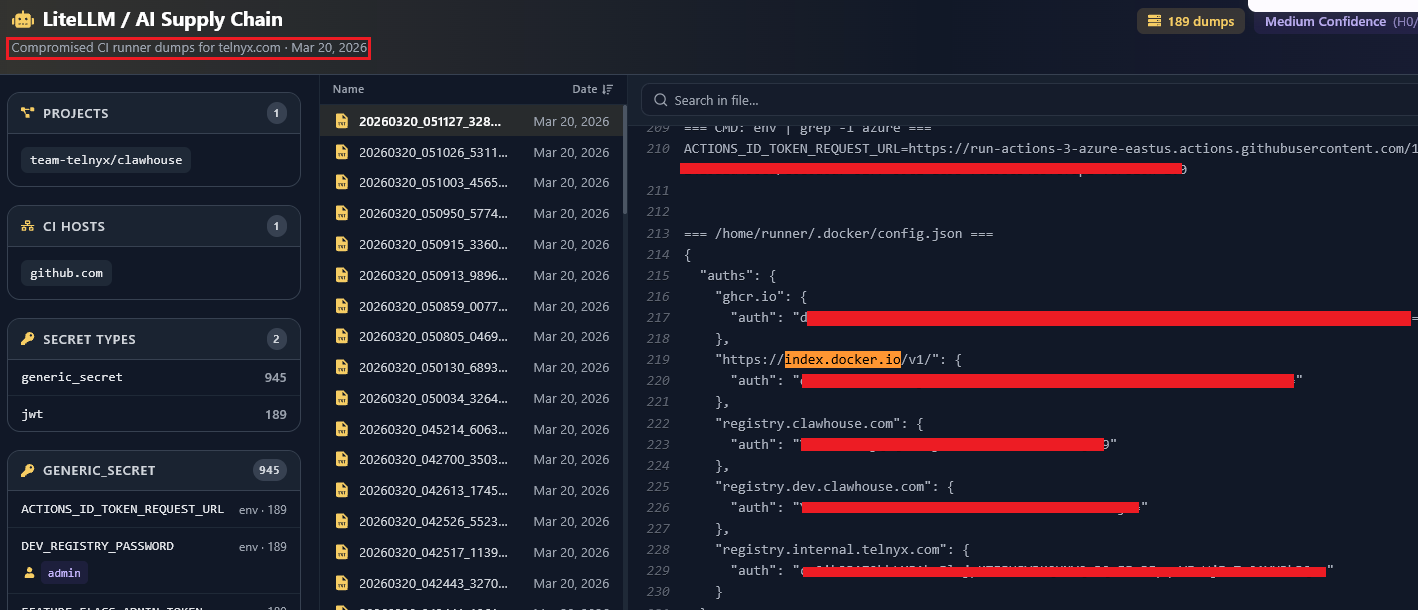Click the ghcr.io line in code
This screenshot has width=1418, height=610.
coord(761,296)
